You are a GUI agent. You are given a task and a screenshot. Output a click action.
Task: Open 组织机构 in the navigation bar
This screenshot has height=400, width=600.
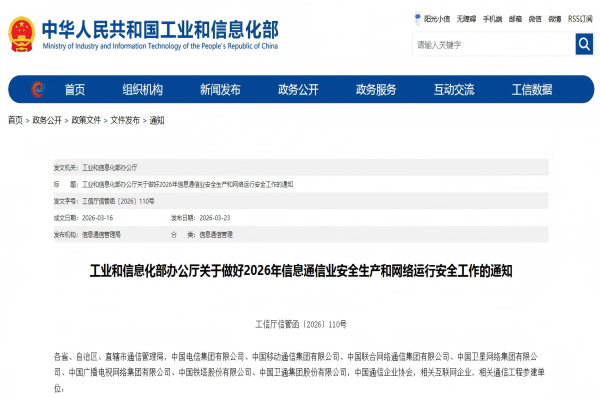pyautogui.click(x=142, y=89)
